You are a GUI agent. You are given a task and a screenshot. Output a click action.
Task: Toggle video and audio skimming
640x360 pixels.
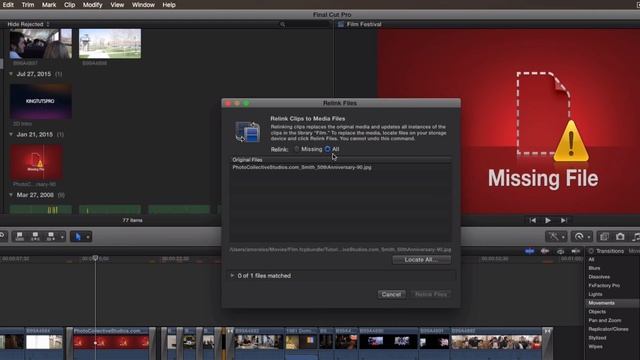(529, 251)
